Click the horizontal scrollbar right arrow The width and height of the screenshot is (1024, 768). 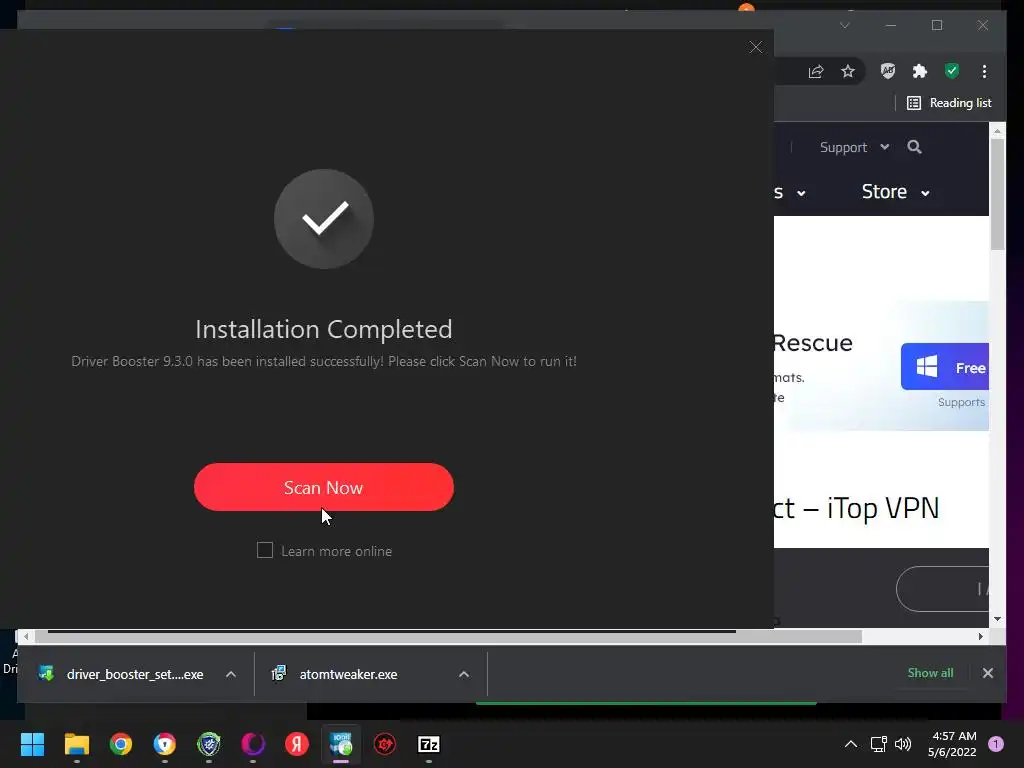pos(980,636)
